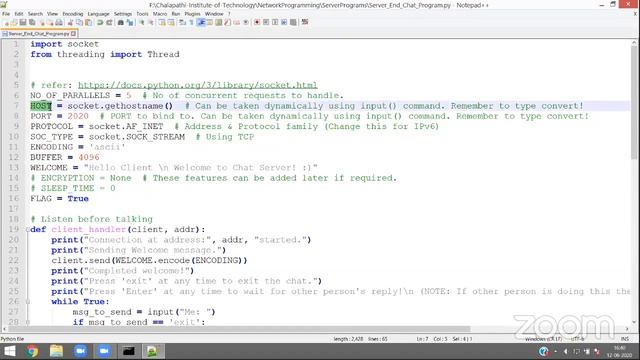Collapse the while True fold marker

point(27,302)
